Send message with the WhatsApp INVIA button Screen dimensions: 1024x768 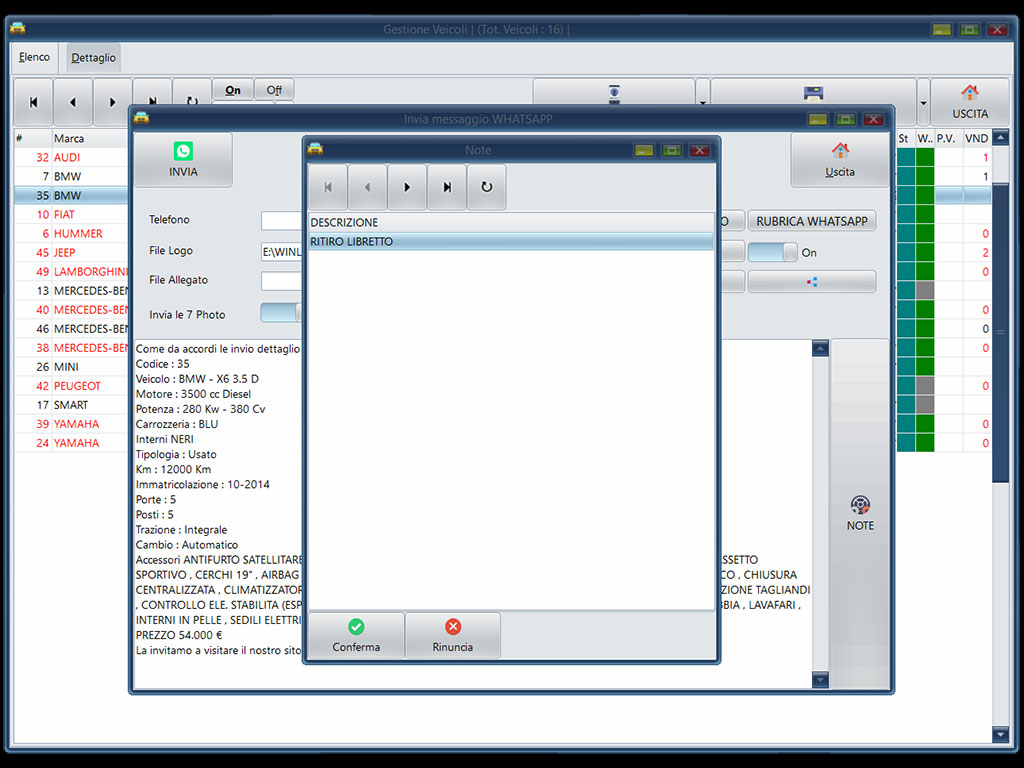183,160
